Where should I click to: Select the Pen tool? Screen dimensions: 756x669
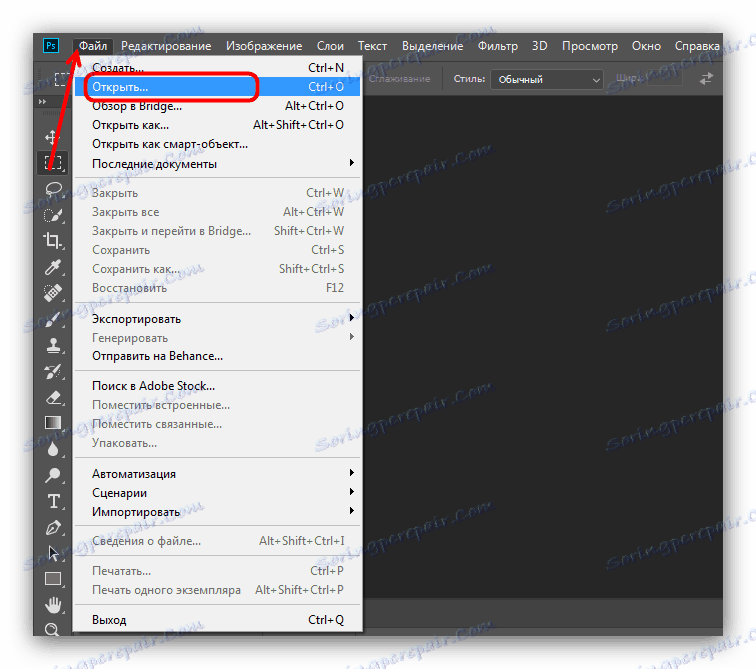click(53, 528)
